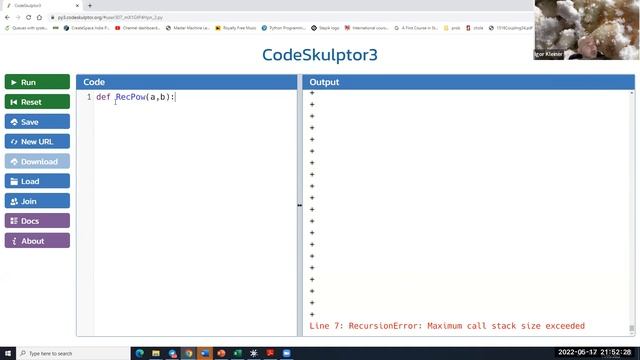Viewport: 640px width, 360px height.
Task: Open the About page
Action: [37, 240]
